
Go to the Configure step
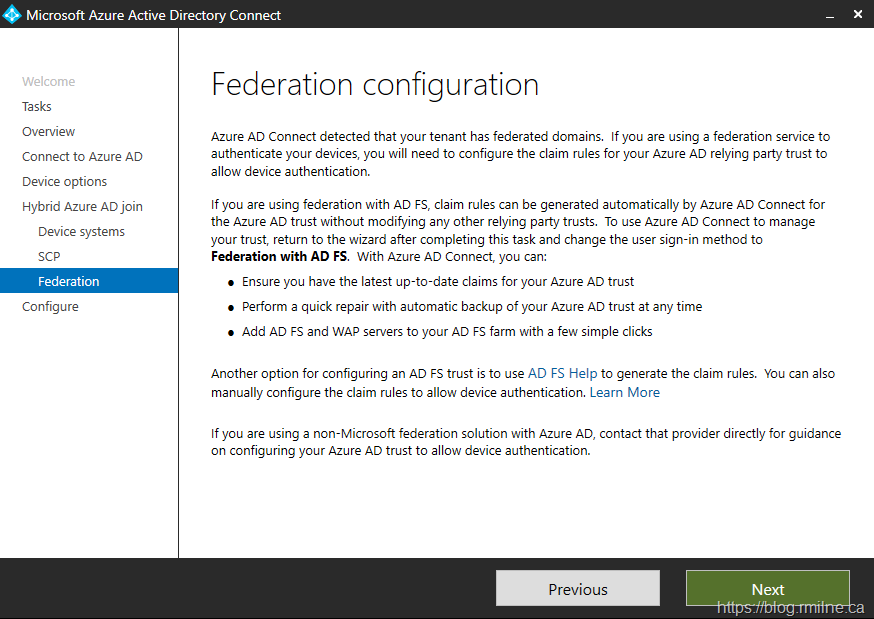(50, 307)
